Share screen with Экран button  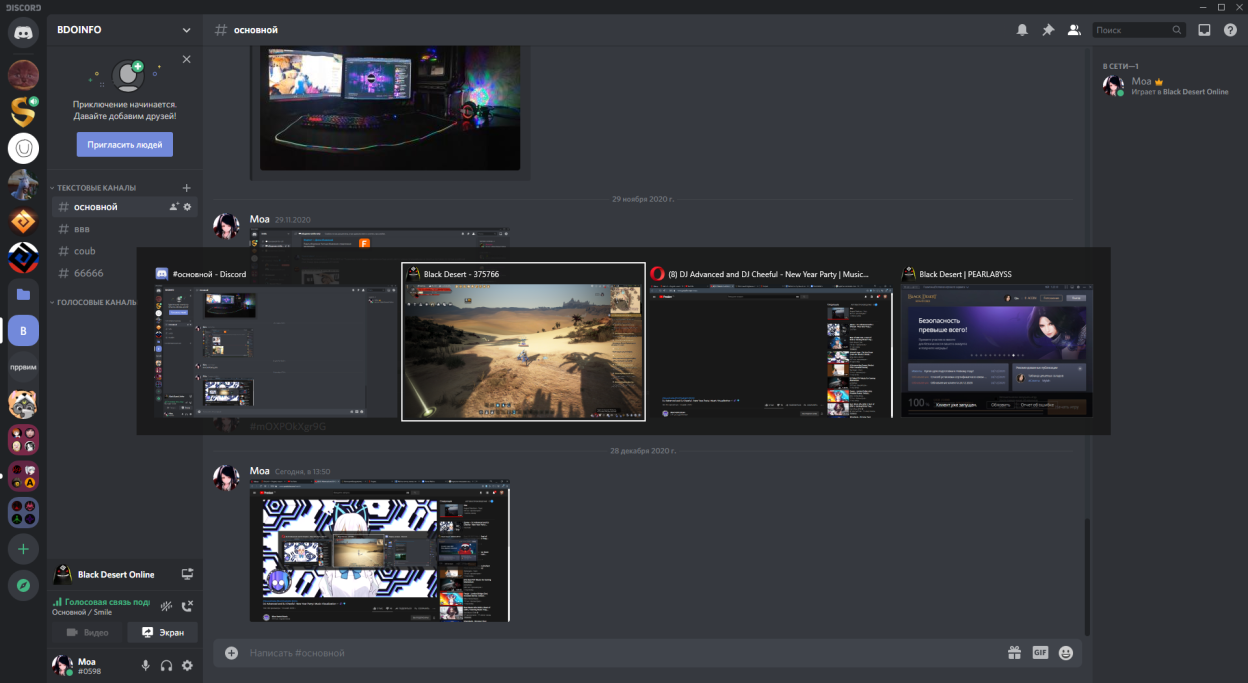(x=162, y=632)
